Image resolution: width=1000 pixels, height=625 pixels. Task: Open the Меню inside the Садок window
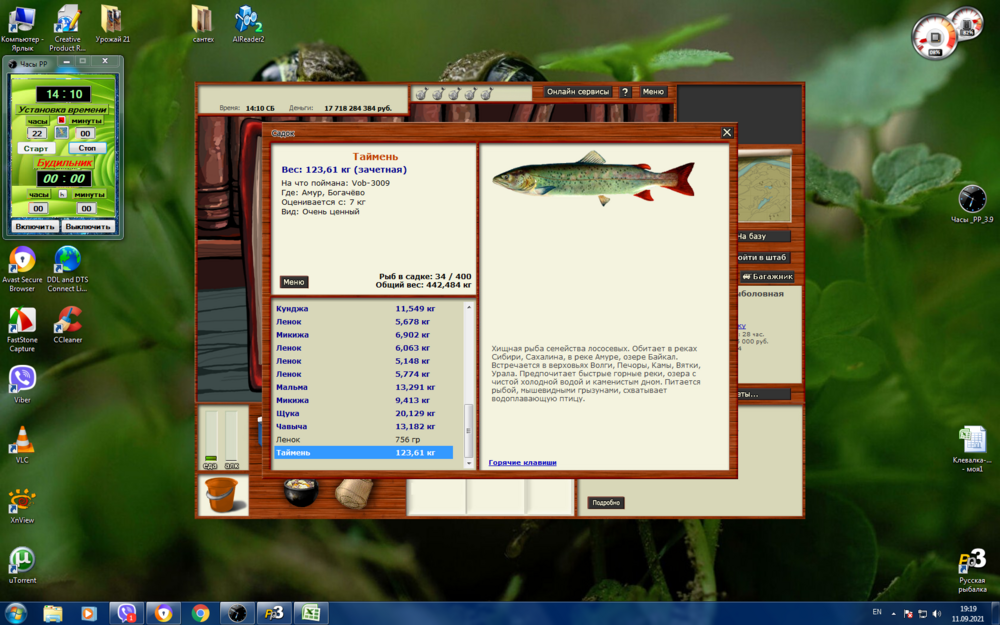click(x=292, y=282)
